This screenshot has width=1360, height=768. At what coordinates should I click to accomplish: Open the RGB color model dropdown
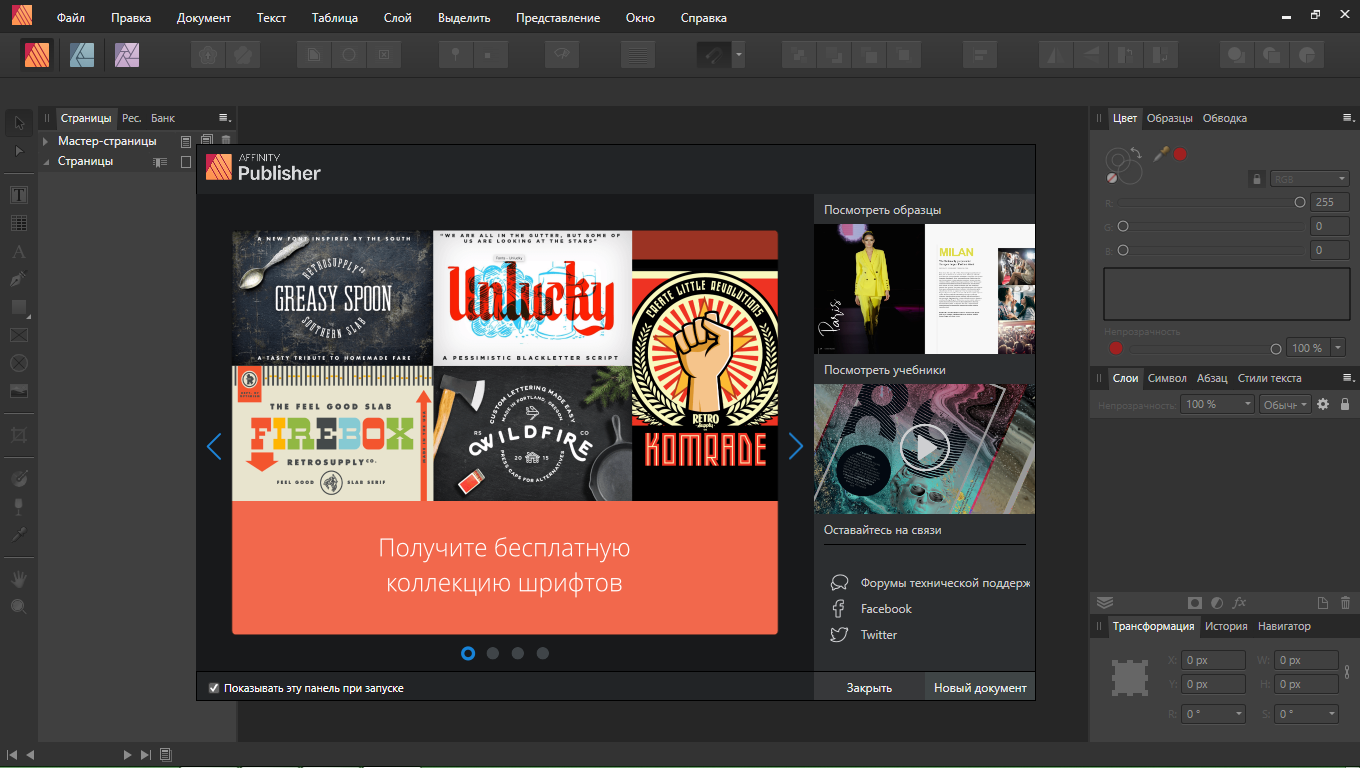[1309, 179]
